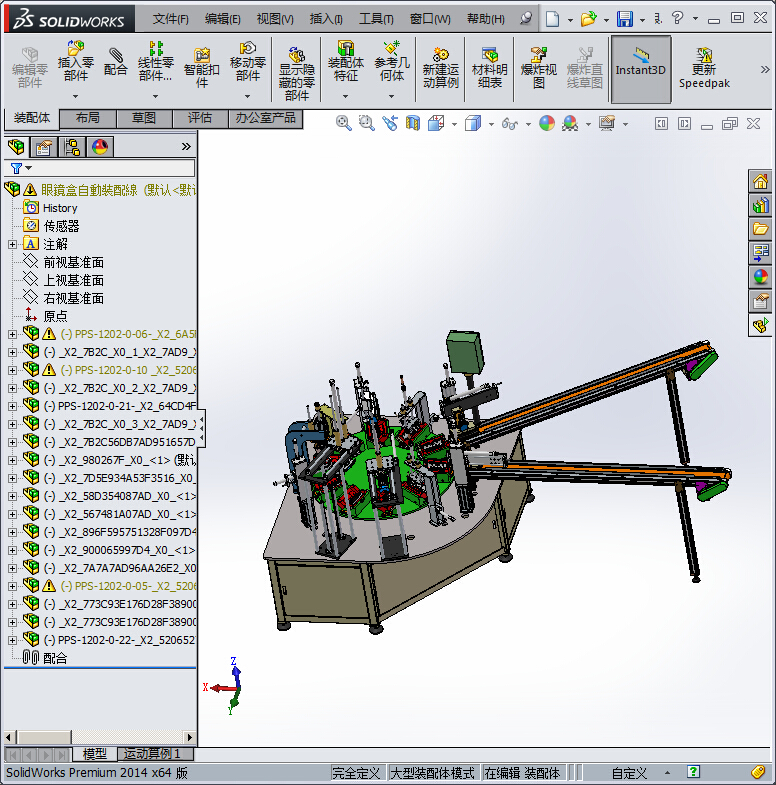This screenshot has width=776, height=785.
Task: Click the Exploded View (爆炸视图) tool
Action: [538, 68]
